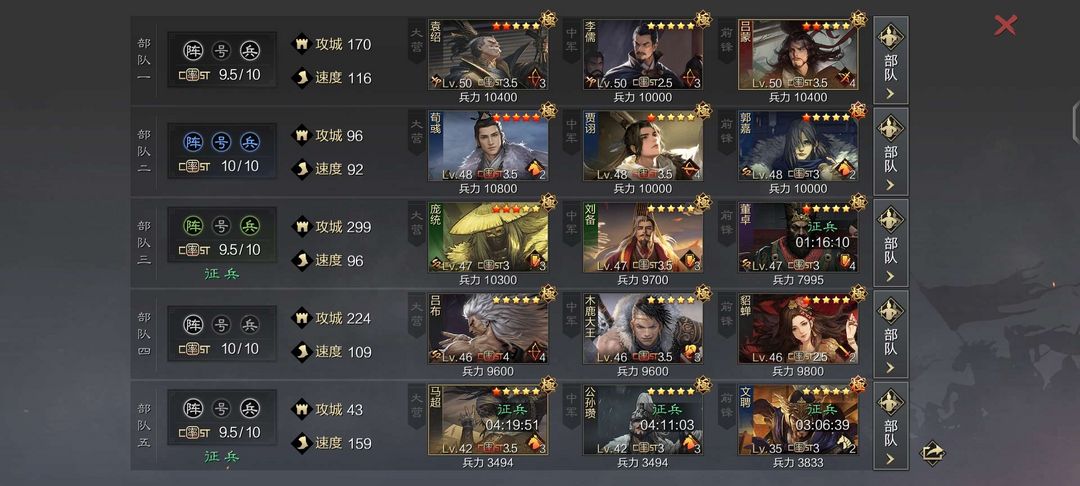This screenshot has height=486, width=1080.
Task: Open 吕布's general portrait card
Action: (488, 328)
